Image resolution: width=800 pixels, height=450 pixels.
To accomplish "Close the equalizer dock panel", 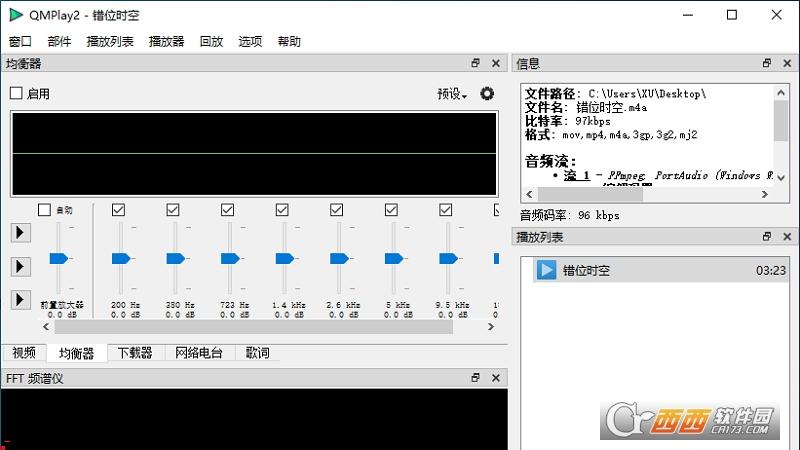I will pos(496,63).
